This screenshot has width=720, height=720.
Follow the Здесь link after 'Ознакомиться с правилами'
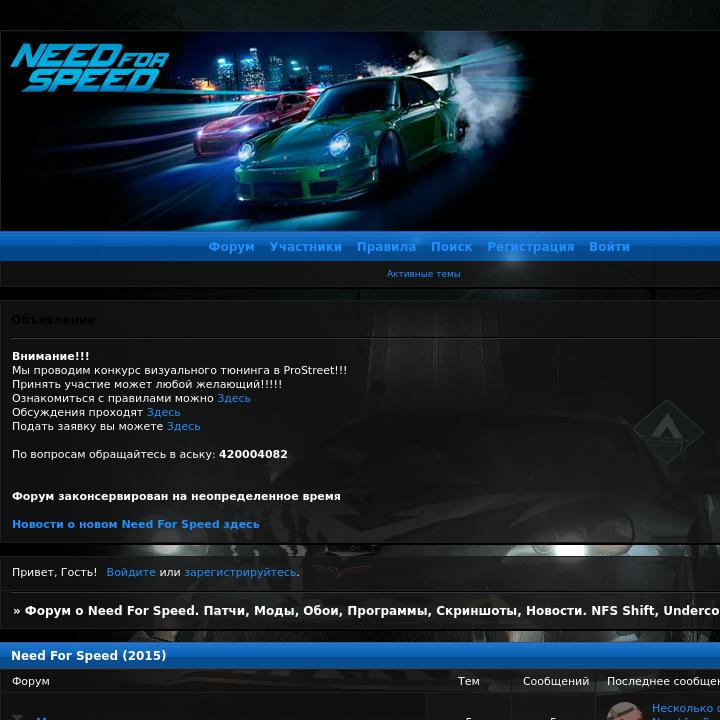[234, 398]
